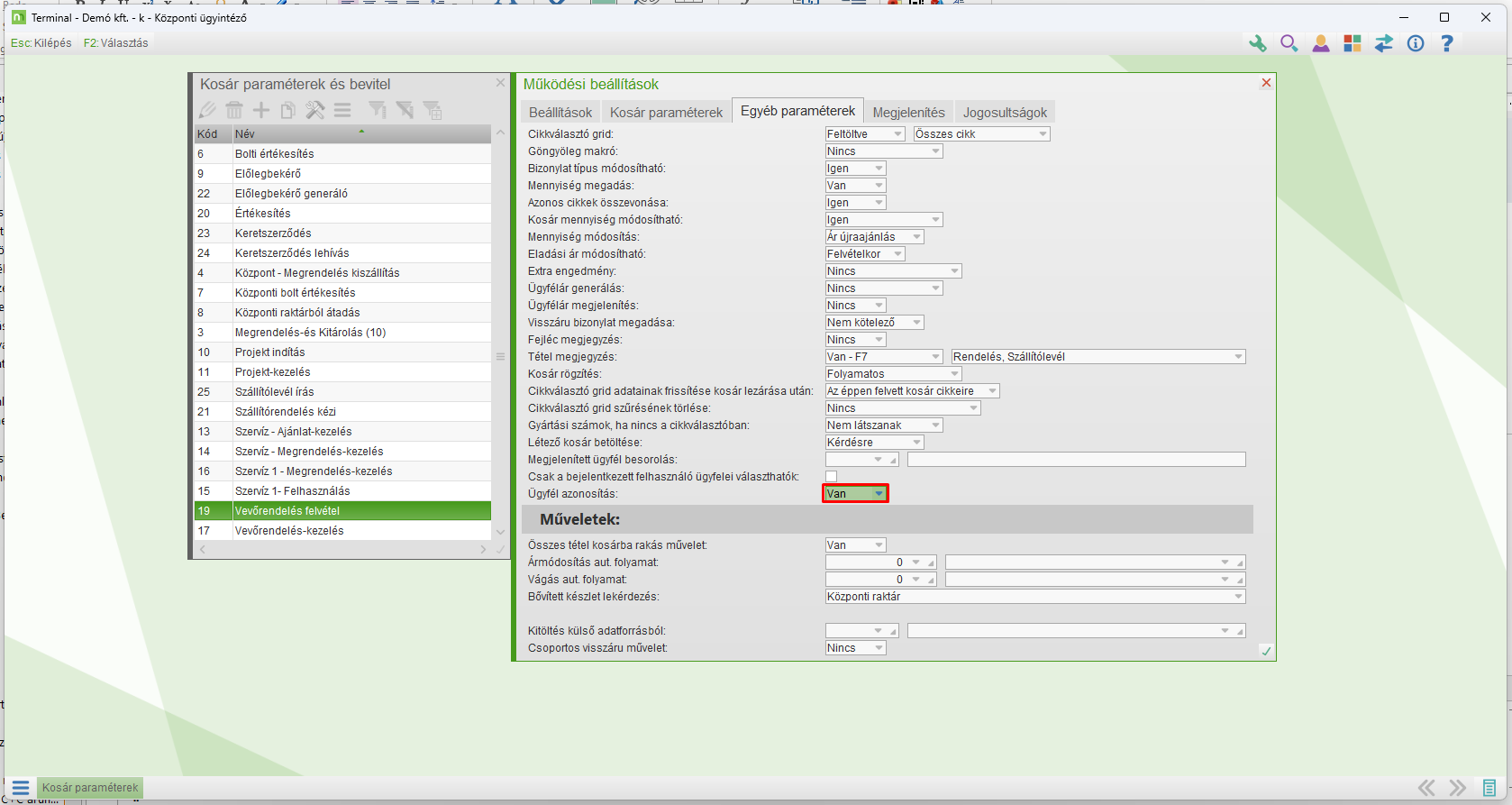Image resolution: width=1512 pixels, height=805 pixels.
Task: Click the copy documents icon
Action: [288, 110]
